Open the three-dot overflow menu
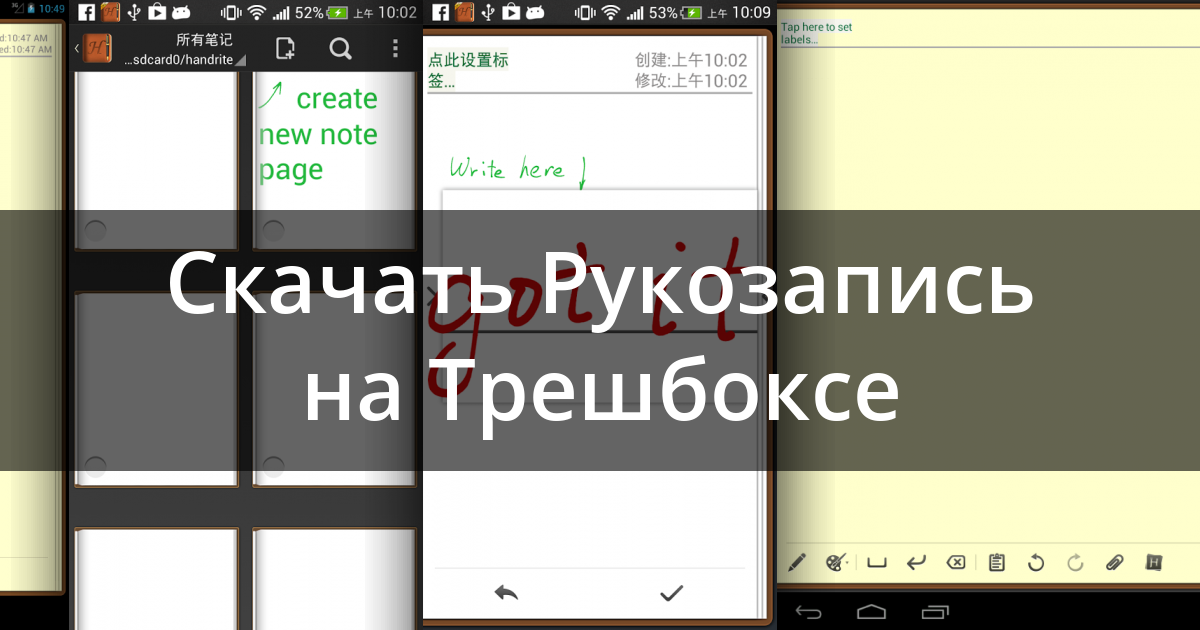Viewport: 1200px width, 630px height. (x=396, y=48)
